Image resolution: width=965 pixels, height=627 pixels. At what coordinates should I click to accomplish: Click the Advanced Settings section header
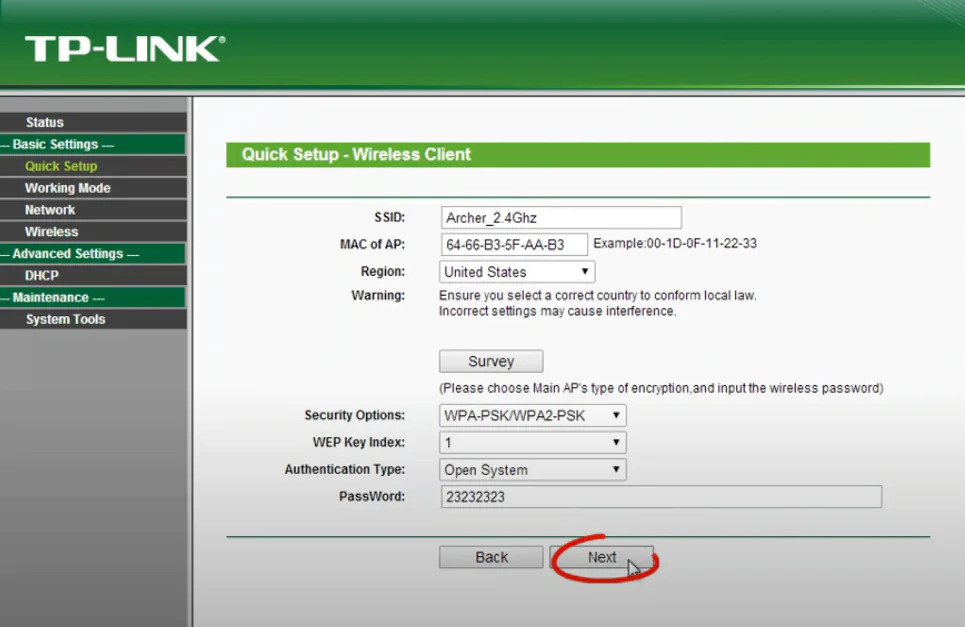(93, 254)
